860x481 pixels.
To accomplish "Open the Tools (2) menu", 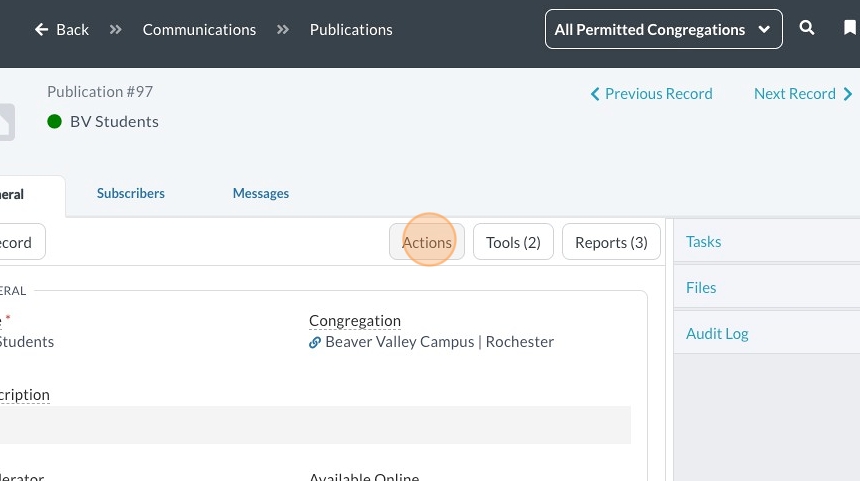I will [513, 242].
